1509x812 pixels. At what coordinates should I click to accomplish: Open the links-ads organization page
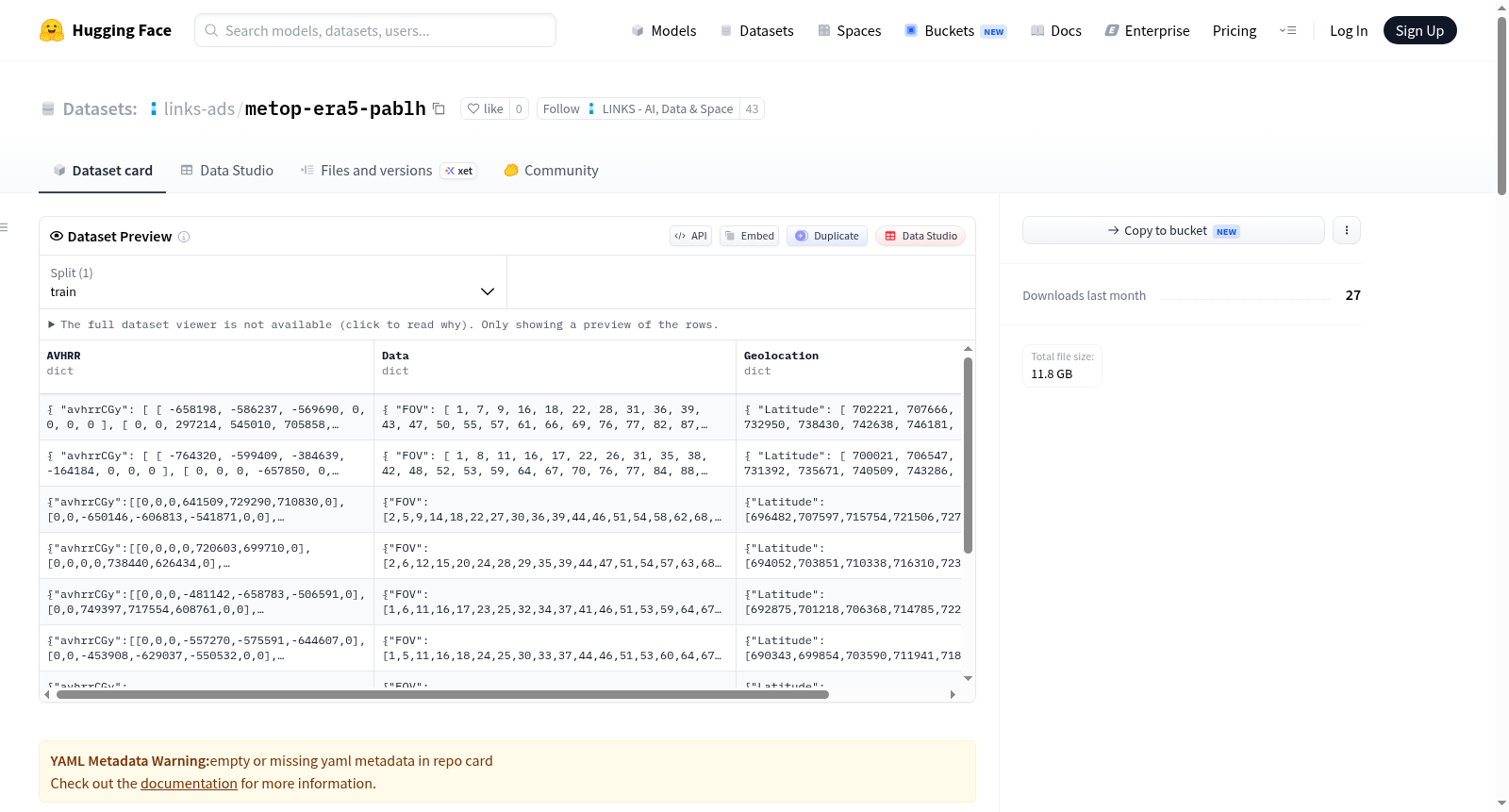(x=199, y=108)
